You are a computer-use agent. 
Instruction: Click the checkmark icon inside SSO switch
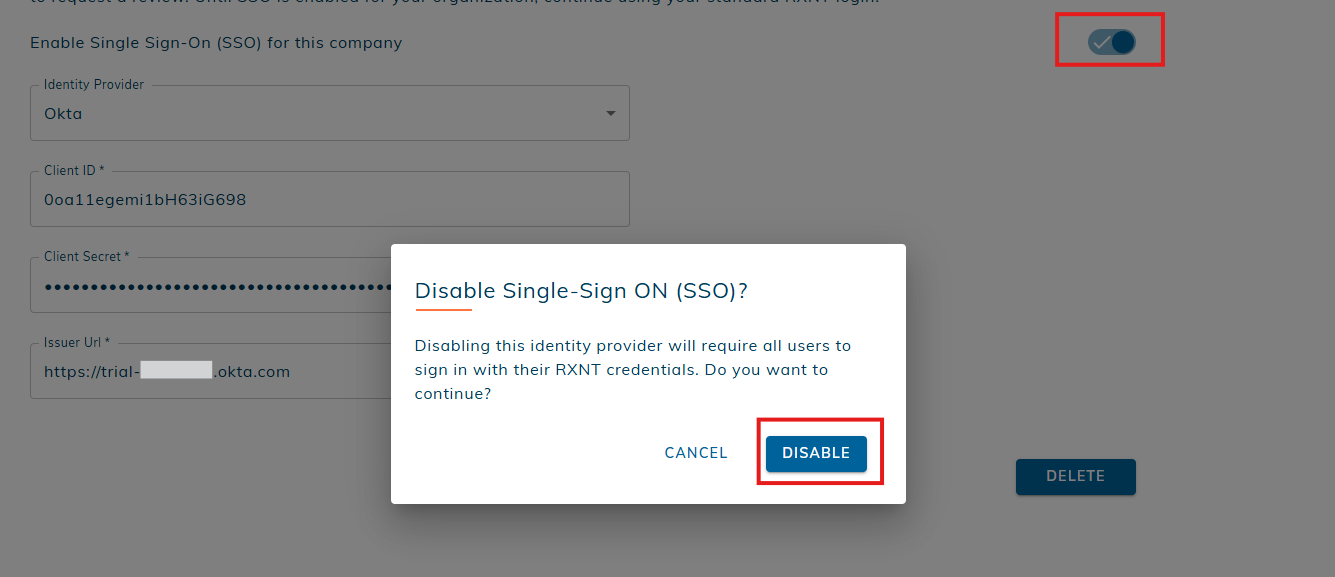[1101, 42]
